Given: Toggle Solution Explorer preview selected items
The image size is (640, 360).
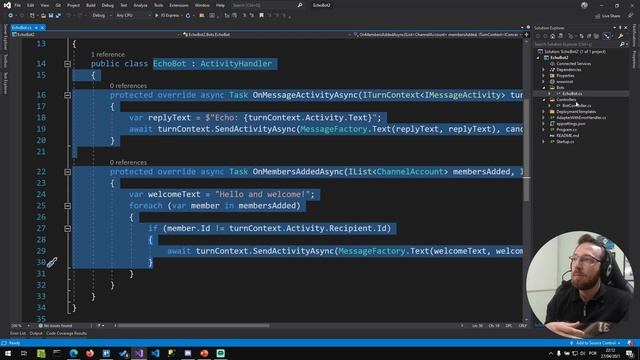Looking at the screenshot, I should [x=607, y=36].
